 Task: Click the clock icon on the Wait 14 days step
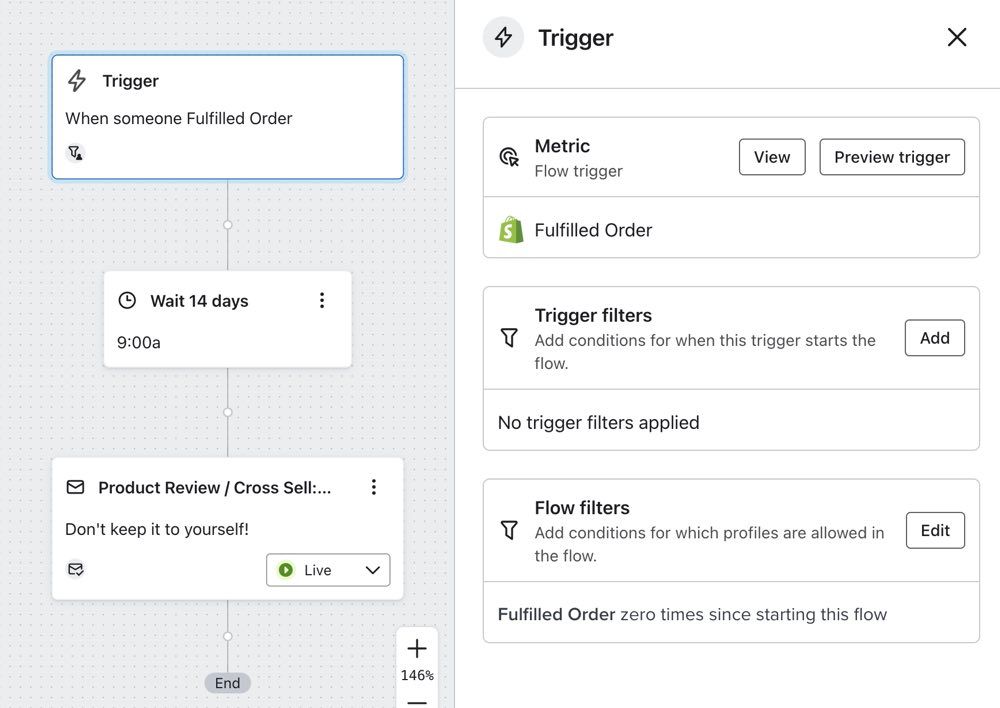[126, 300]
